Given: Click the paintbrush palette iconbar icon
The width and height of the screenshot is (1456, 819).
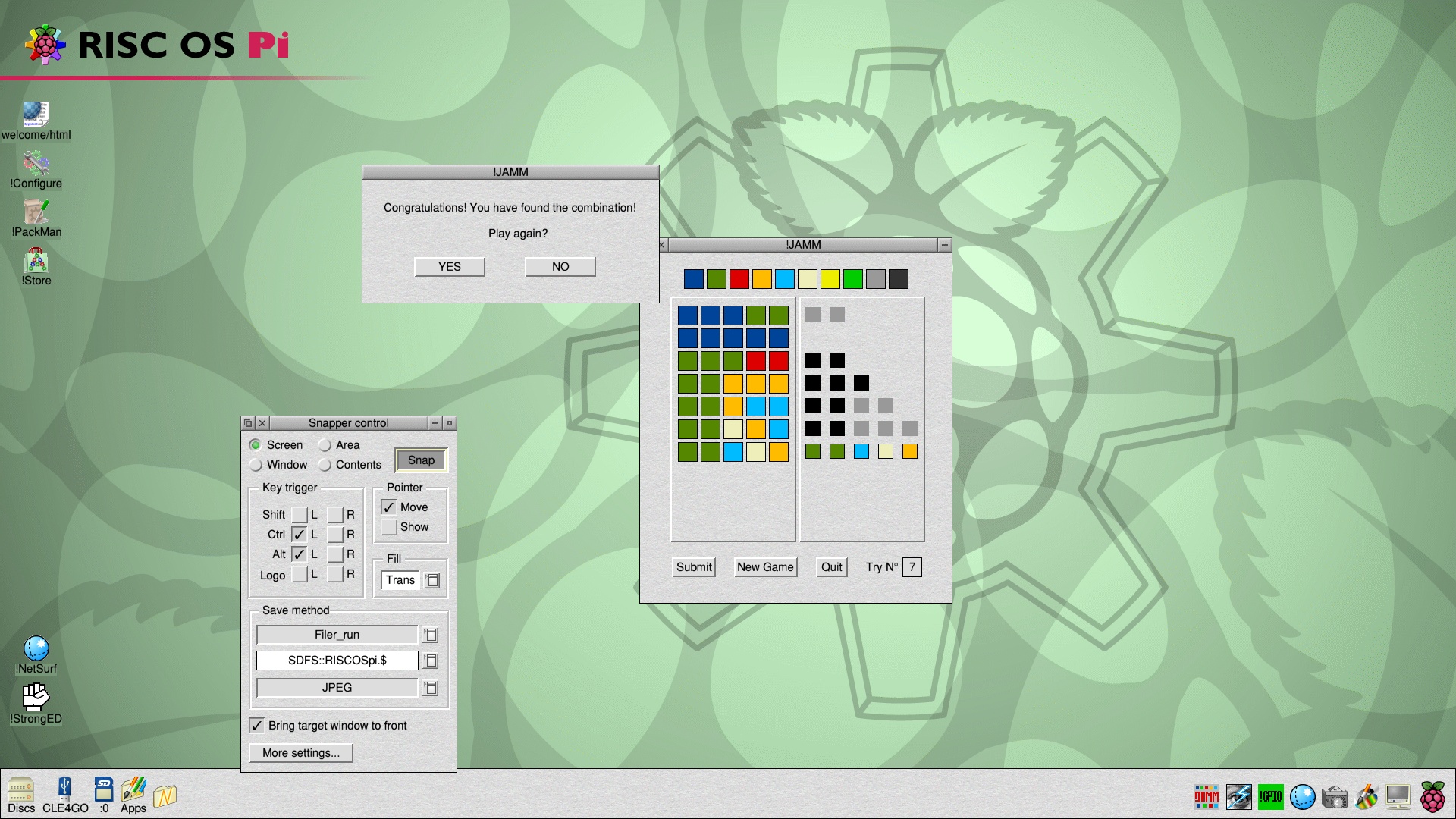Looking at the screenshot, I should (x=1367, y=796).
